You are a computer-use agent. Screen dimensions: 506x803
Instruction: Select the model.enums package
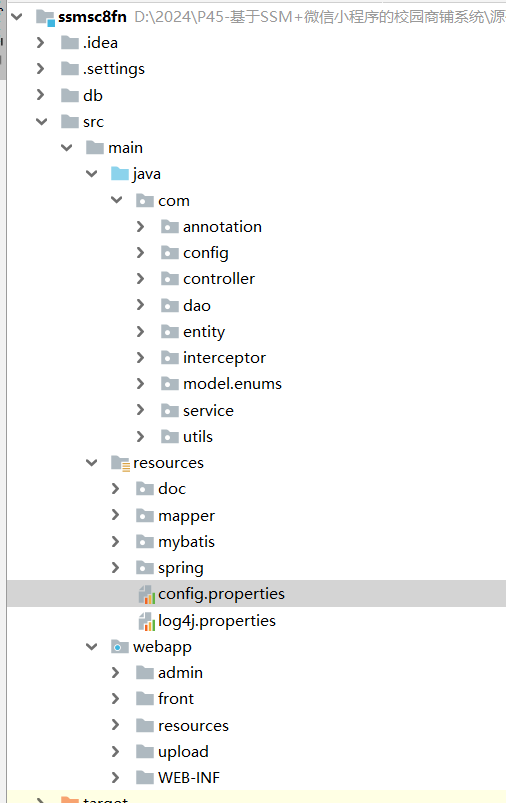point(233,384)
